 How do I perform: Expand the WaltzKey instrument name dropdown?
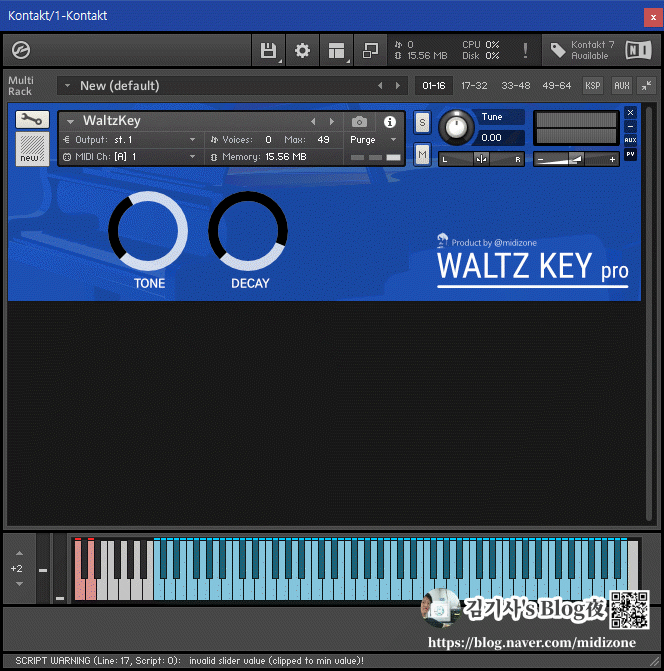(x=70, y=122)
